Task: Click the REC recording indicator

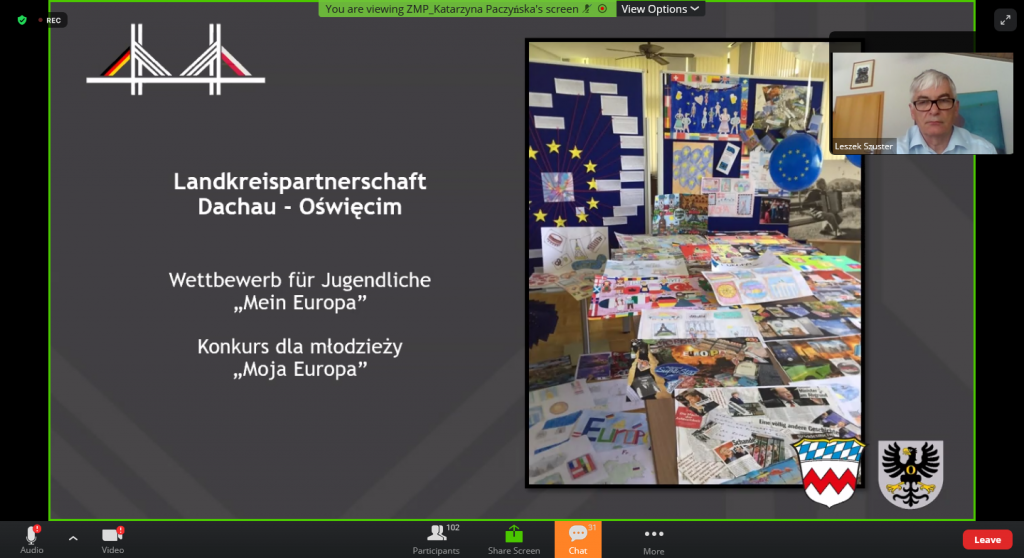Action: [x=50, y=20]
